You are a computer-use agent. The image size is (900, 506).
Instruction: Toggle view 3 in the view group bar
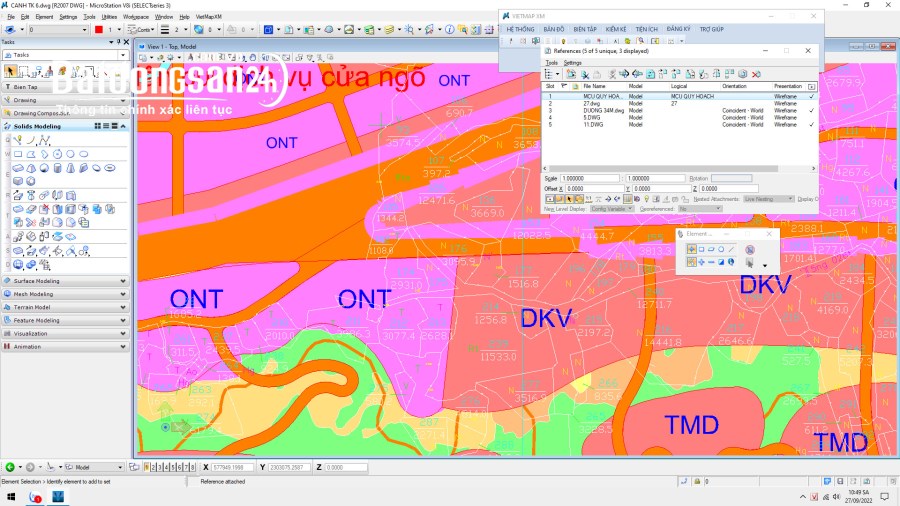[x=160, y=467]
